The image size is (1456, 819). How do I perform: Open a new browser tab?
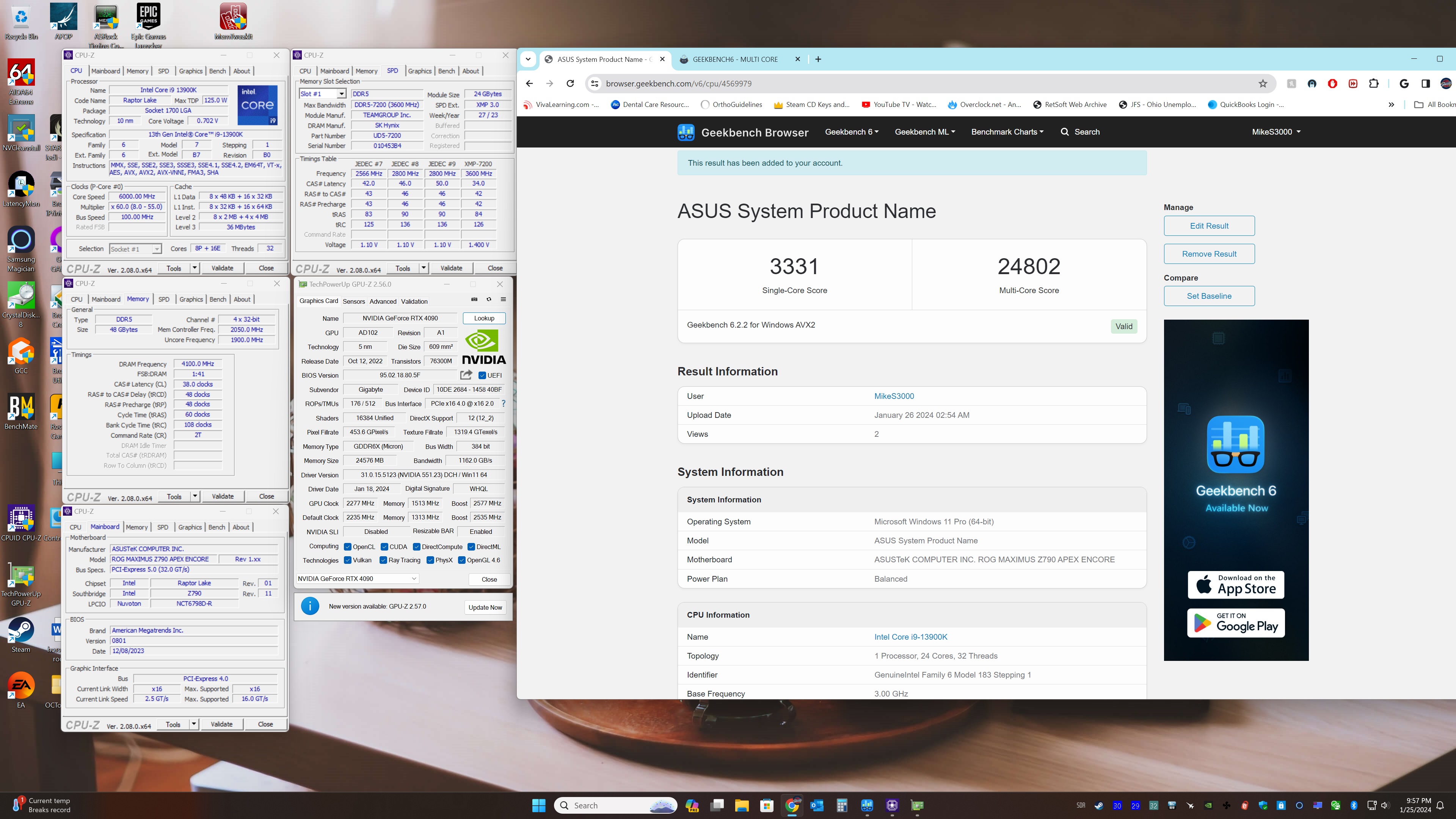[x=818, y=60]
